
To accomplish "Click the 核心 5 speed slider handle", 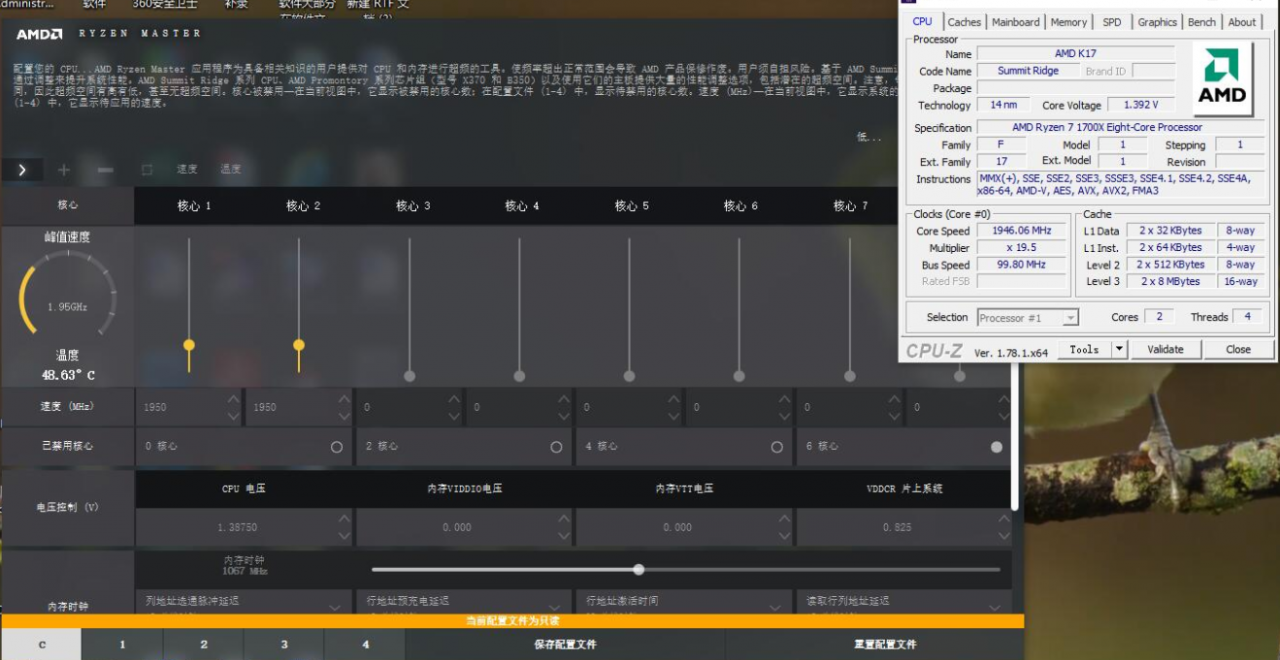I will coord(629,376).
